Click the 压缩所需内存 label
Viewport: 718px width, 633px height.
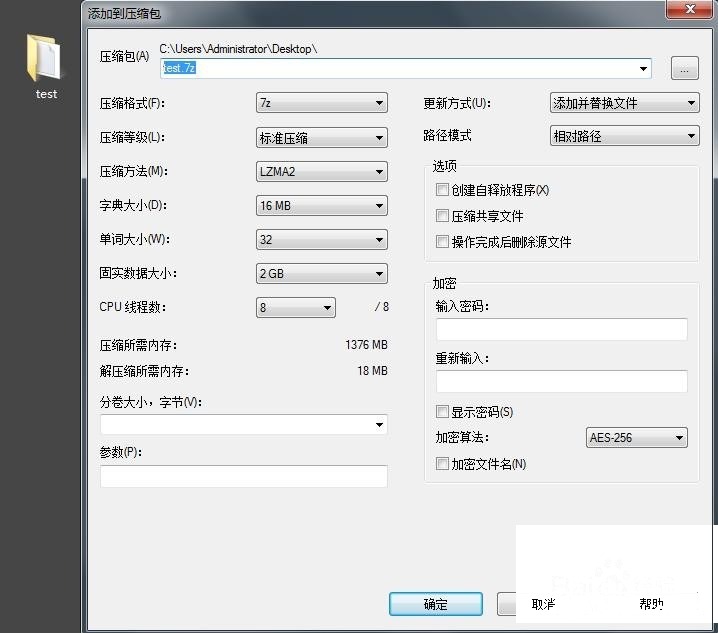[138, 345]
